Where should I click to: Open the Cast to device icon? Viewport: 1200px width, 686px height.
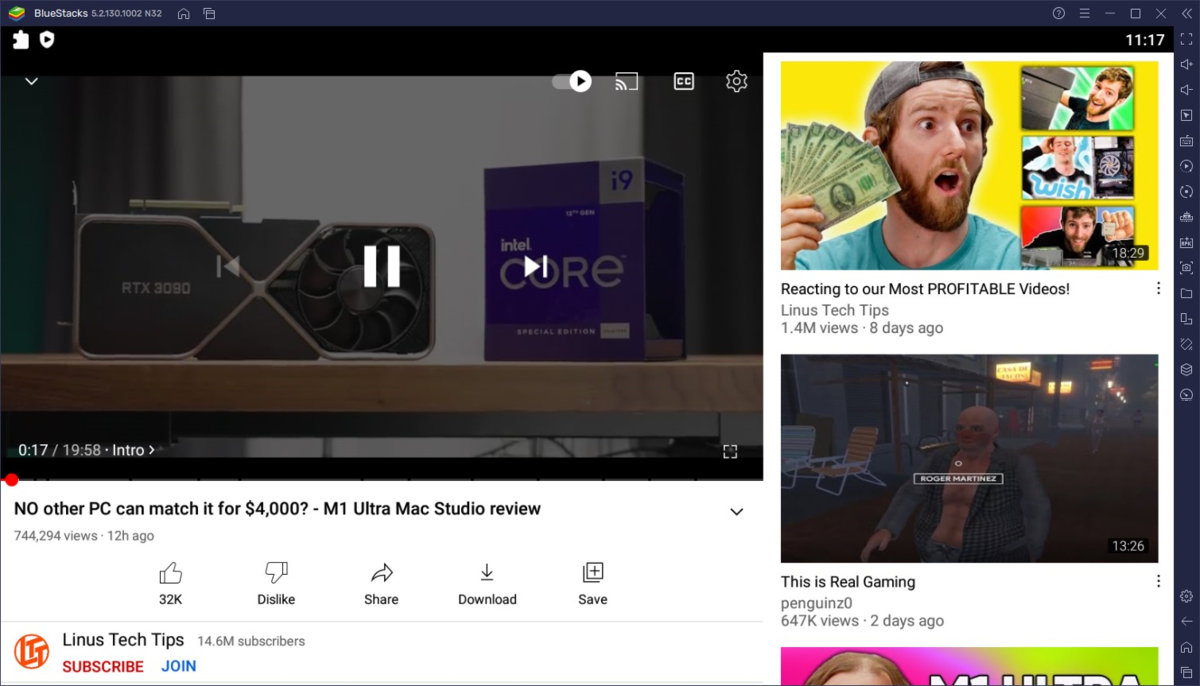(x=627, y=81)
